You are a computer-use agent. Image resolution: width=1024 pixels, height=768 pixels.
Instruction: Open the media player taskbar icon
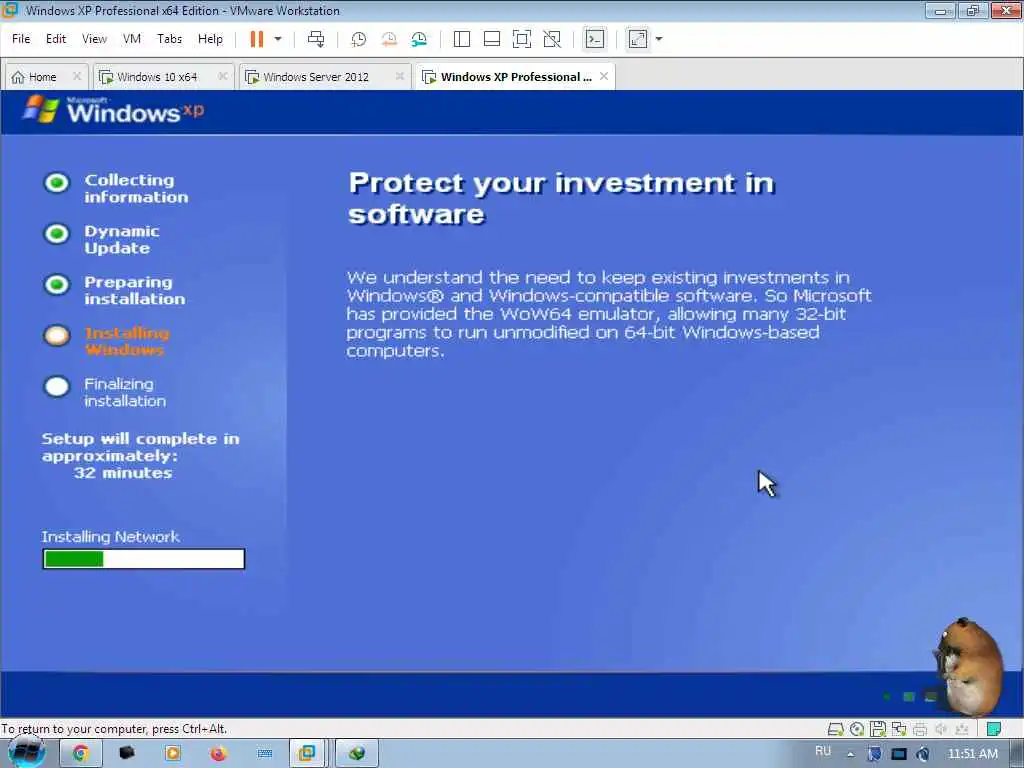(173, 754)
